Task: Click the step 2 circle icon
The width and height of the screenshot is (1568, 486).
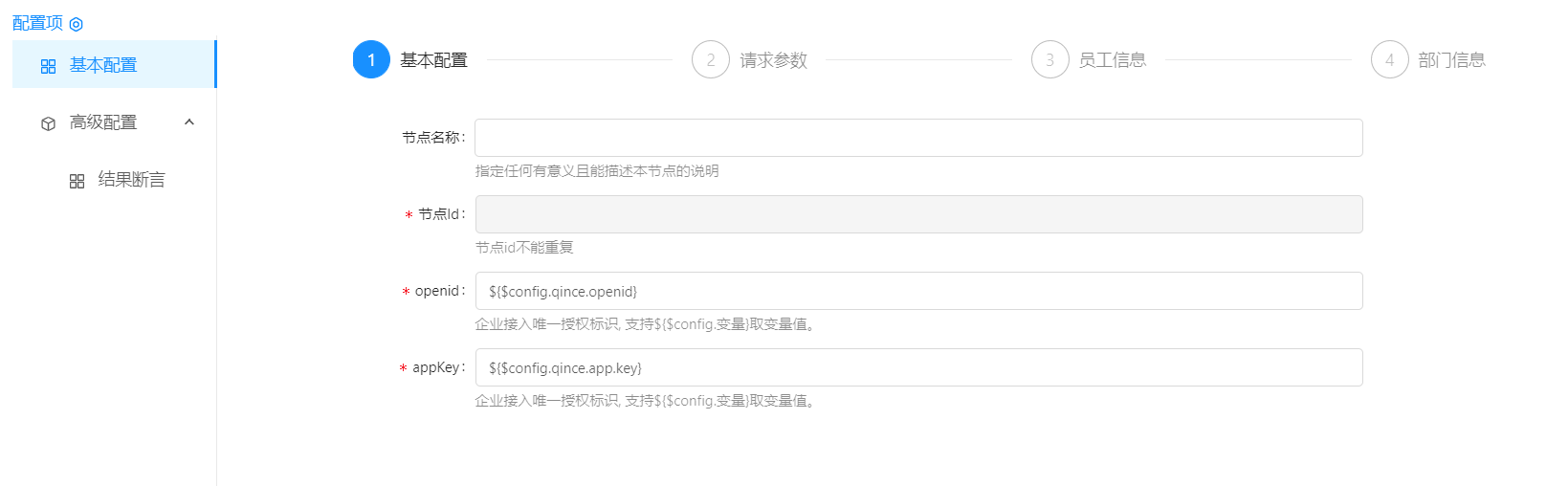Action: (710, 59)
